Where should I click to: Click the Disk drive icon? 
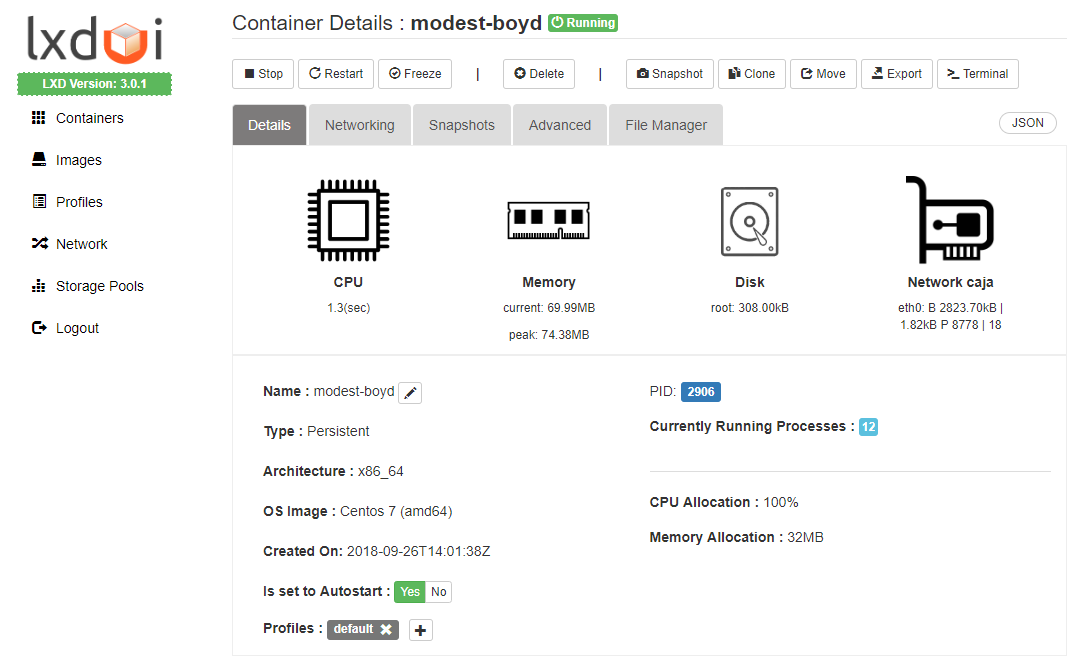pos(749,221)
